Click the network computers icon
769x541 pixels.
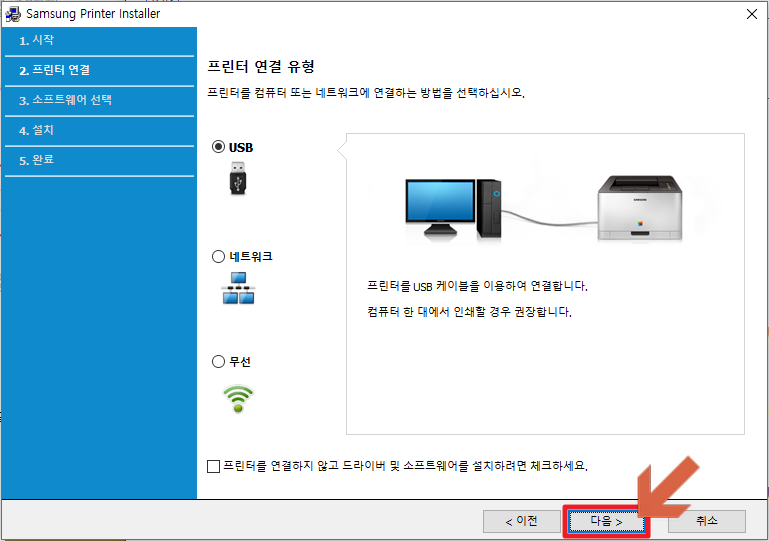[x=238, y=288]
